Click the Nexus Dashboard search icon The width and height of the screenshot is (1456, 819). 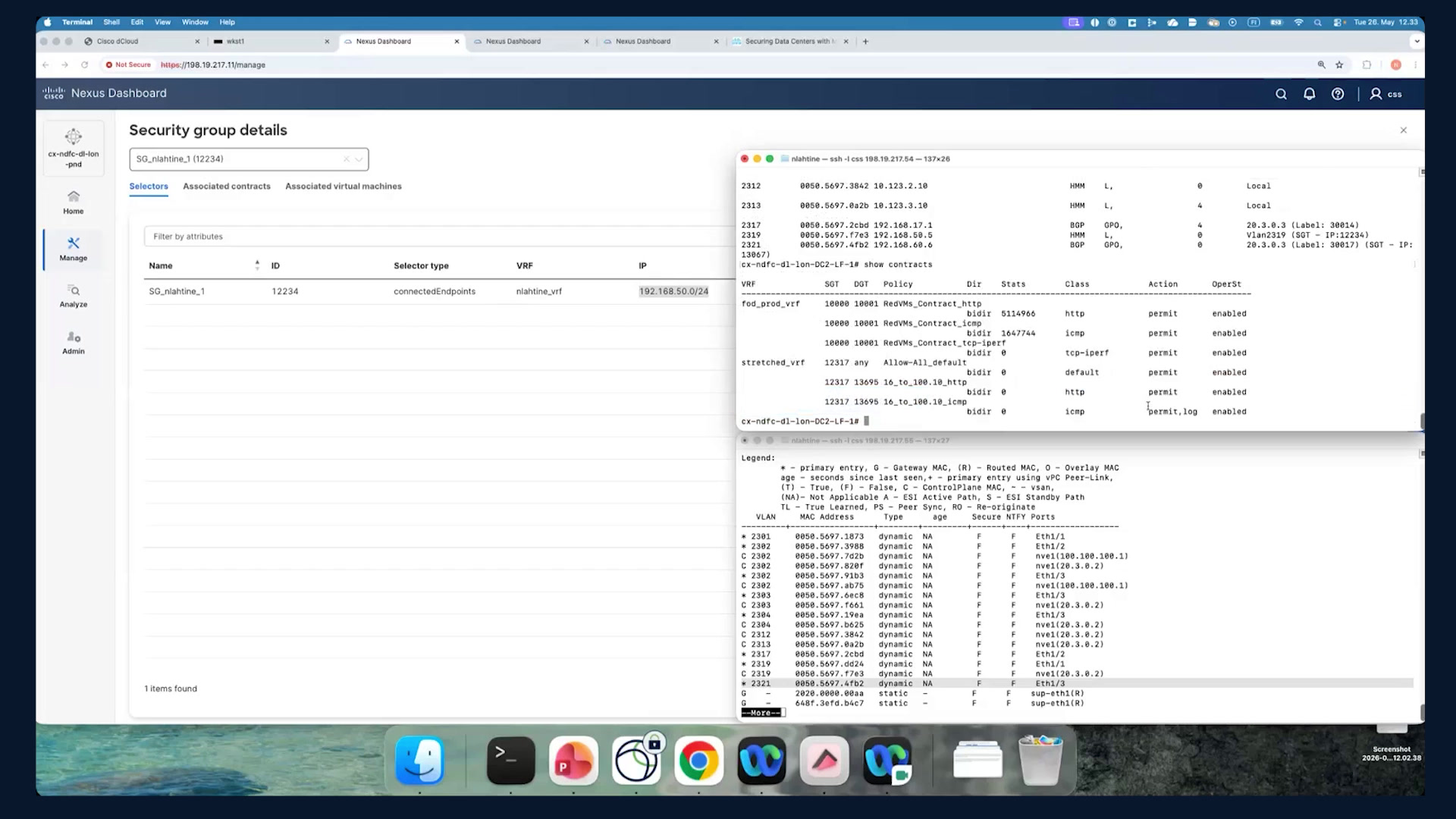click(1281, 94)
